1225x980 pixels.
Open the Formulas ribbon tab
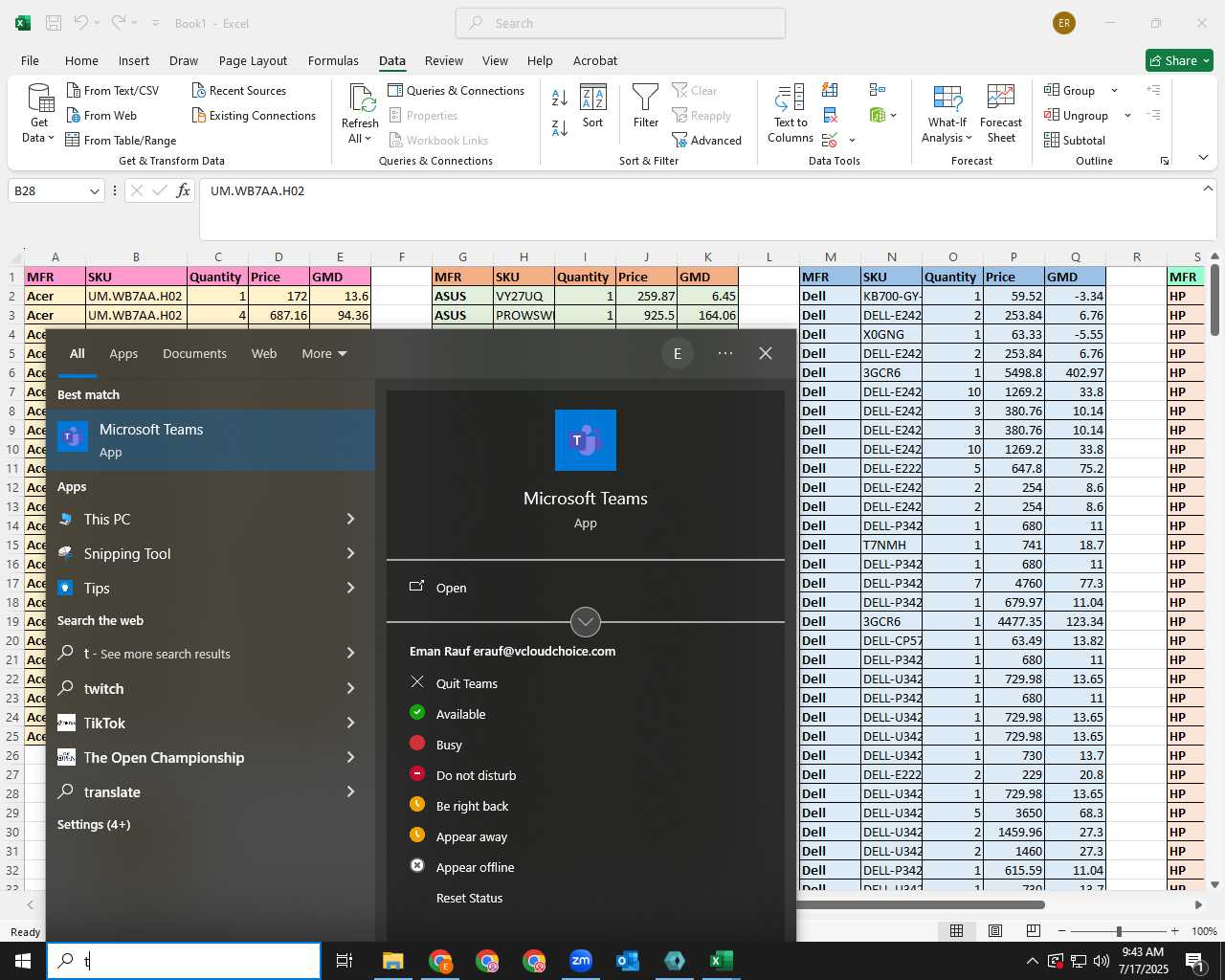point(333,60)
